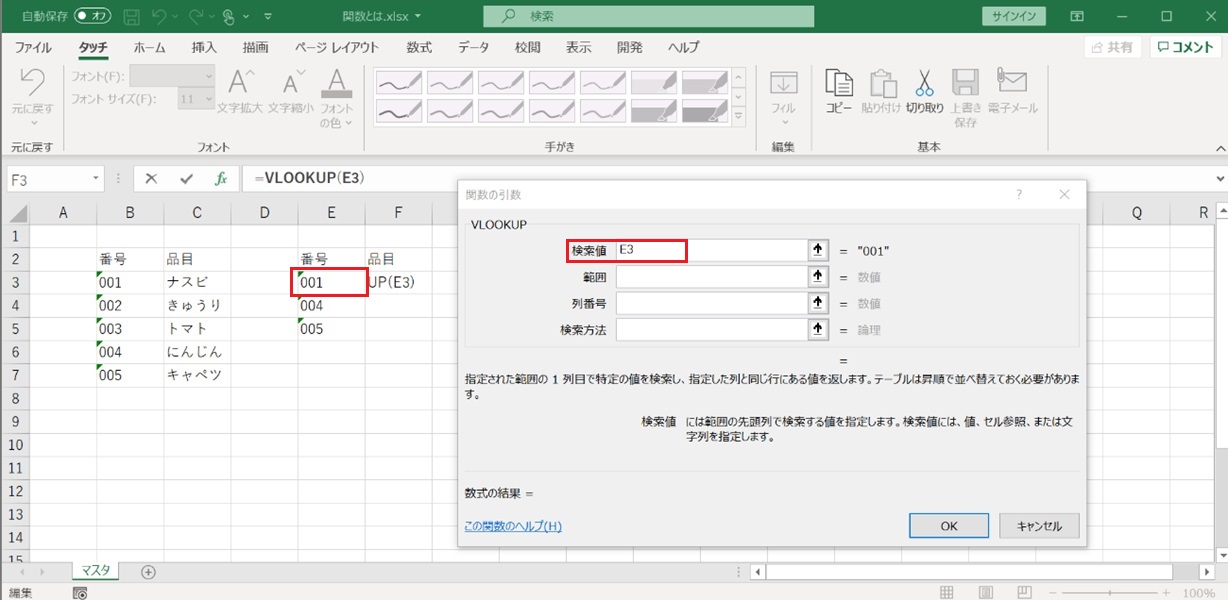Click the Insert Function fx icon
Screen dimensions: 1228x604
point(221,179)
